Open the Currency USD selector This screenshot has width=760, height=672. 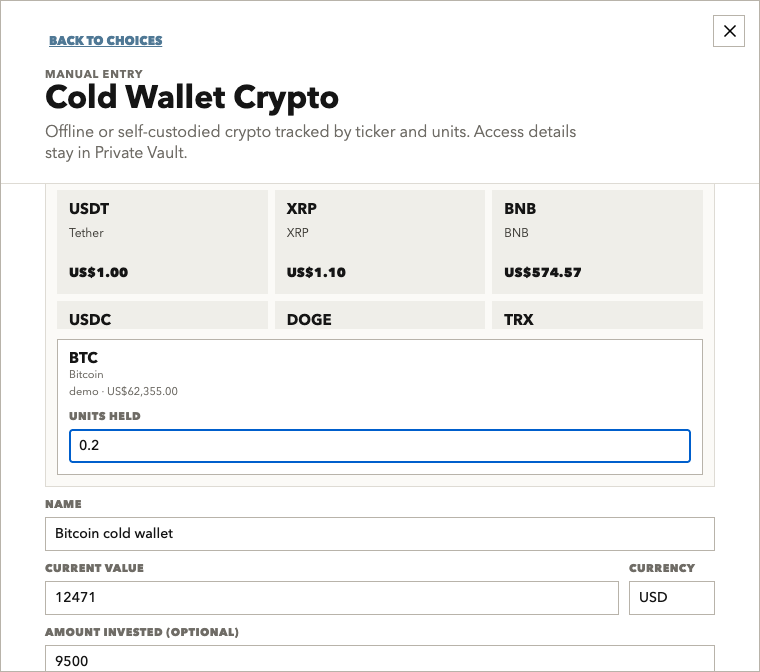coord(672,598)
